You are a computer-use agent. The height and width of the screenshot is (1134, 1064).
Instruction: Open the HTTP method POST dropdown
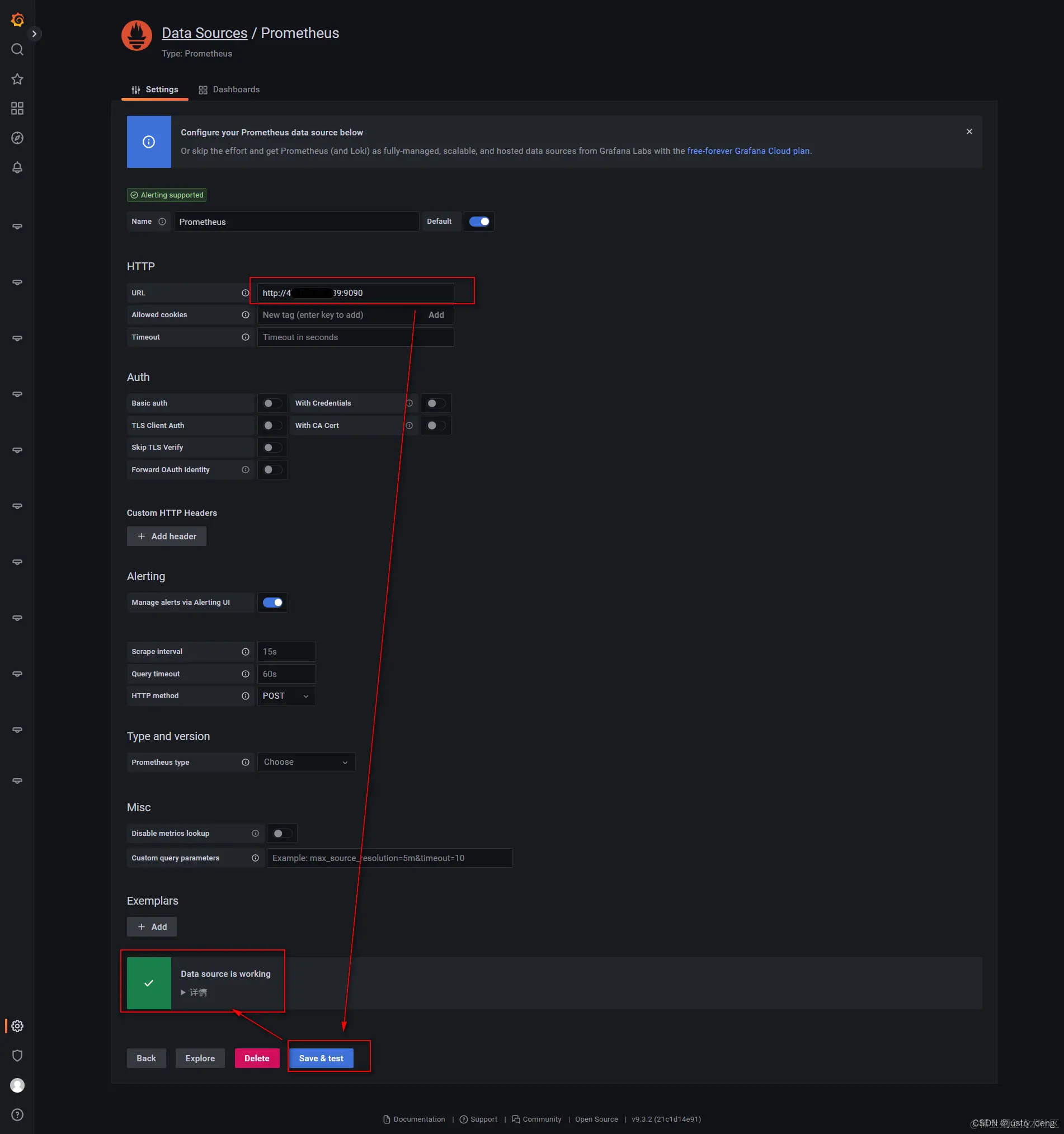[x=286, y=696]
